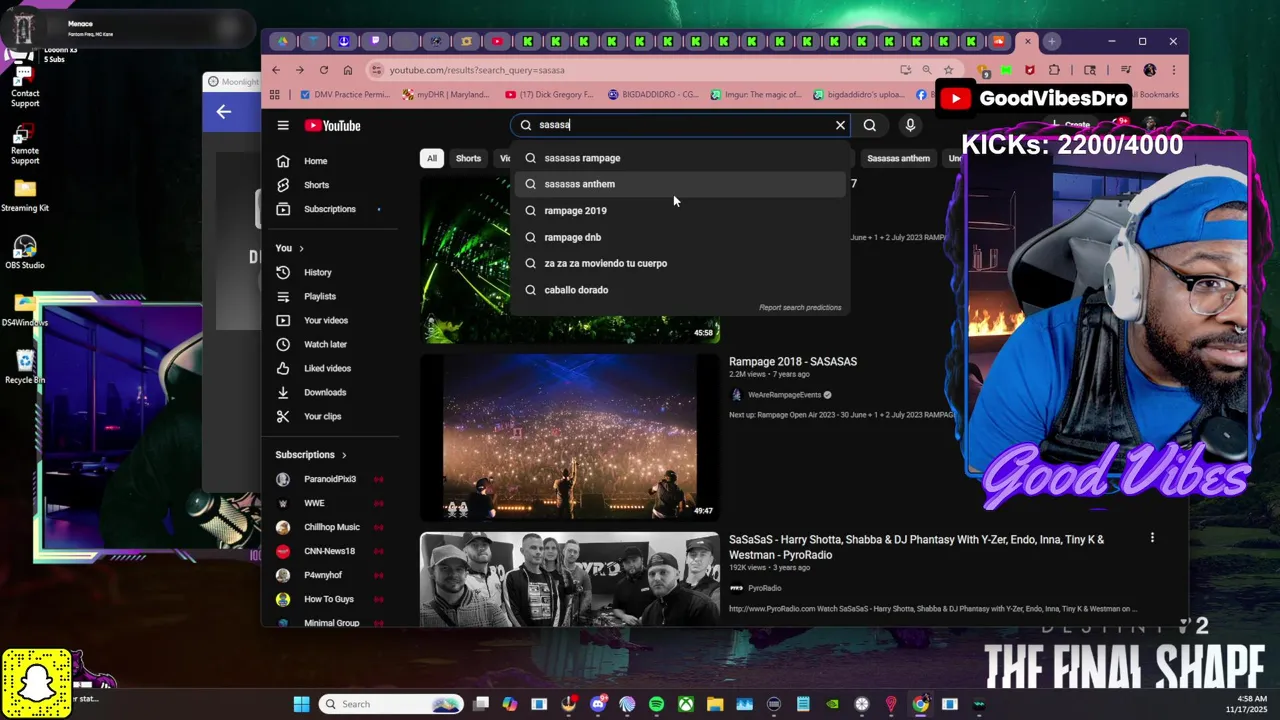1280x720 pixels.
Task: Open the apps grid in bookmarks bar
Action: click(274, 95)
